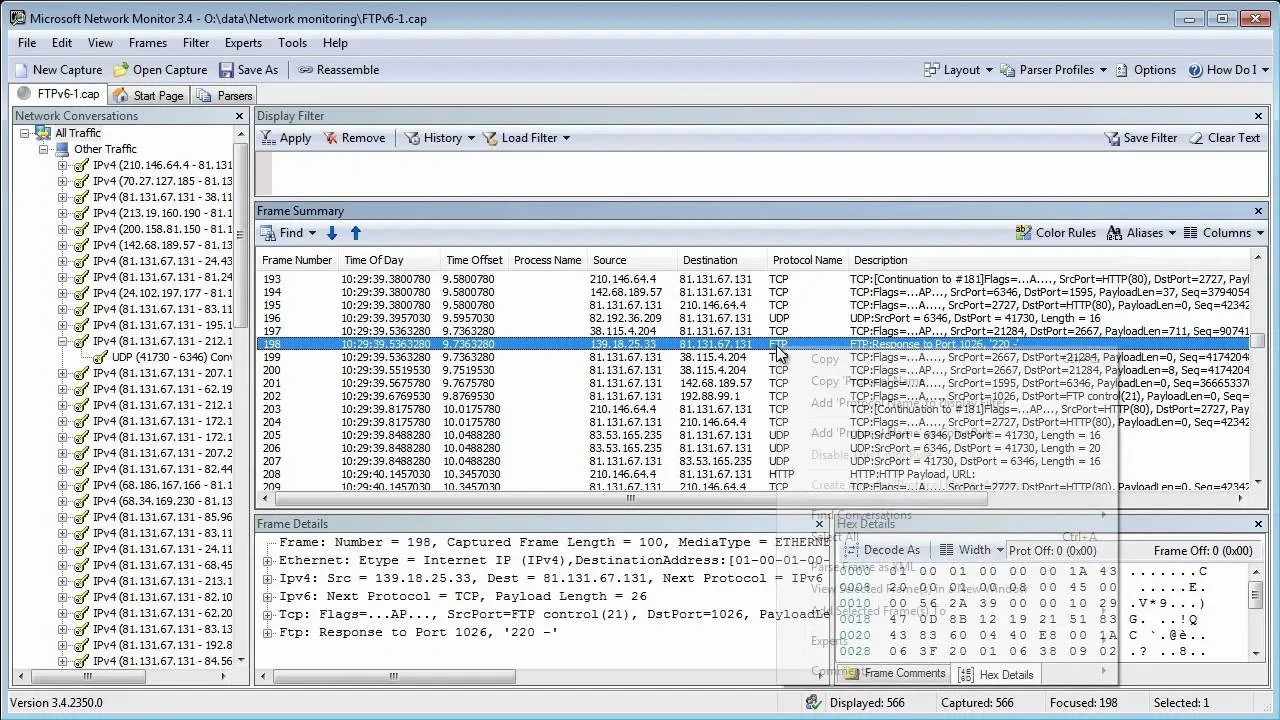Open the Aliases dropdown
This screenshot has height=720, width=1280.
click(x=1142, y=233)
